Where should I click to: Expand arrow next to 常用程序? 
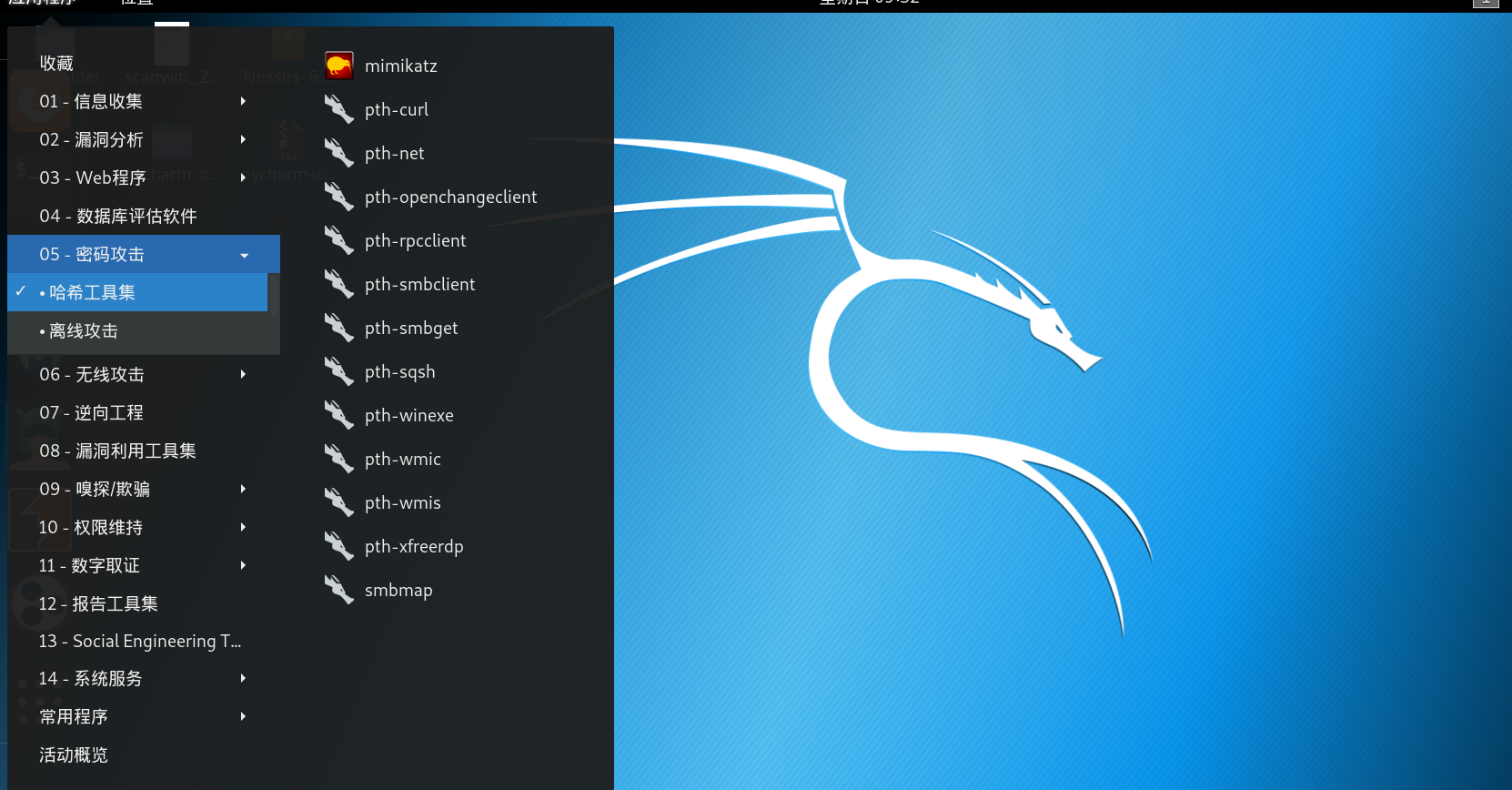coord(243,716)
